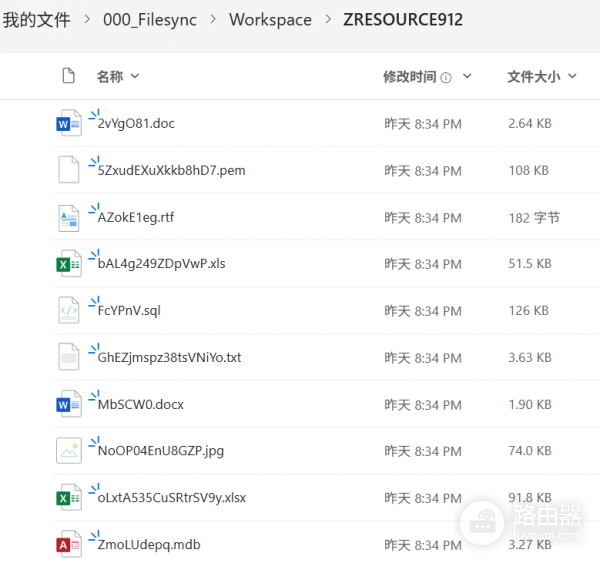Image resolution: width=600 pixels, height=563 pixels.
Task: Open file GhEZjmspz38tsVNiYo.txt
Action: click(x=169, y=357)
